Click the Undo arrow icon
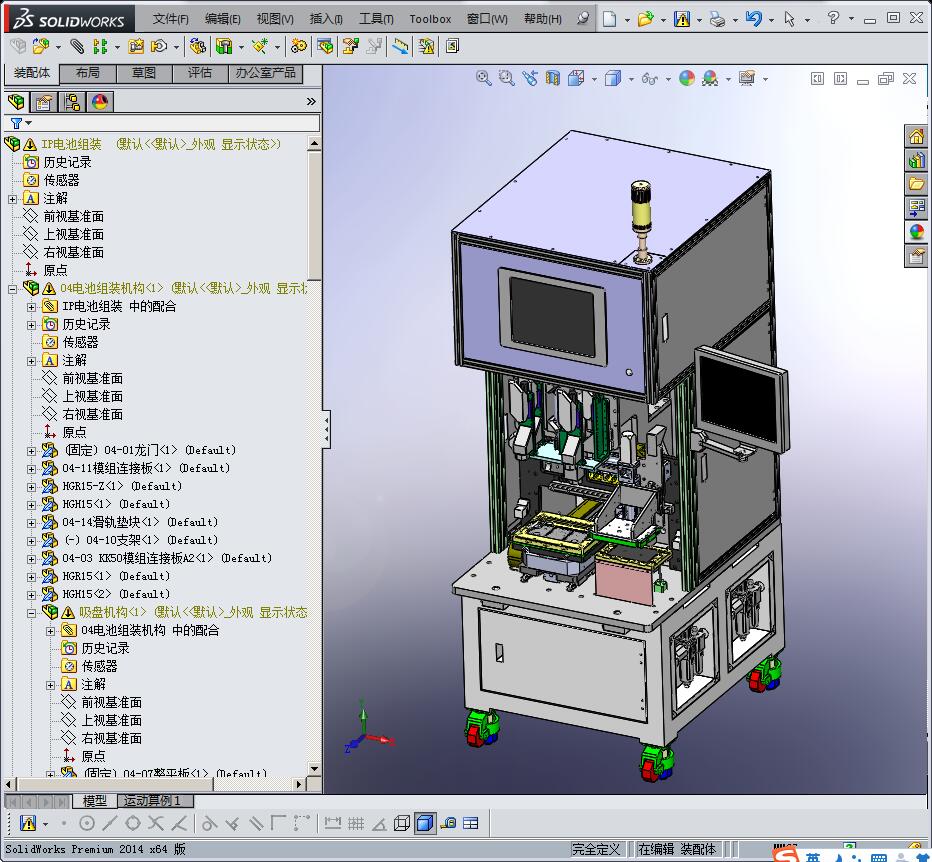 (753, 19)
